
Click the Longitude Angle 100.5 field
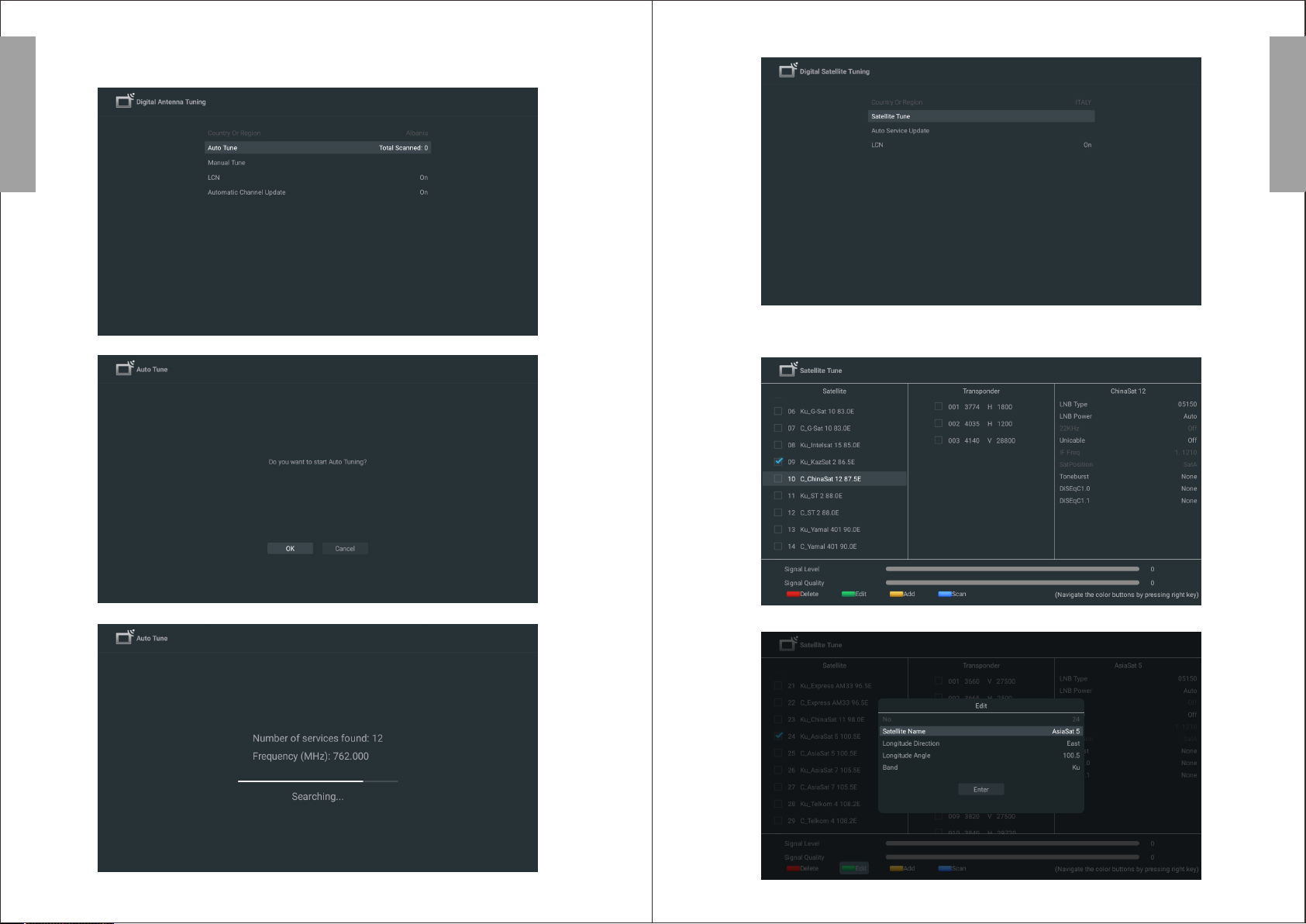[x=980, y=755]
